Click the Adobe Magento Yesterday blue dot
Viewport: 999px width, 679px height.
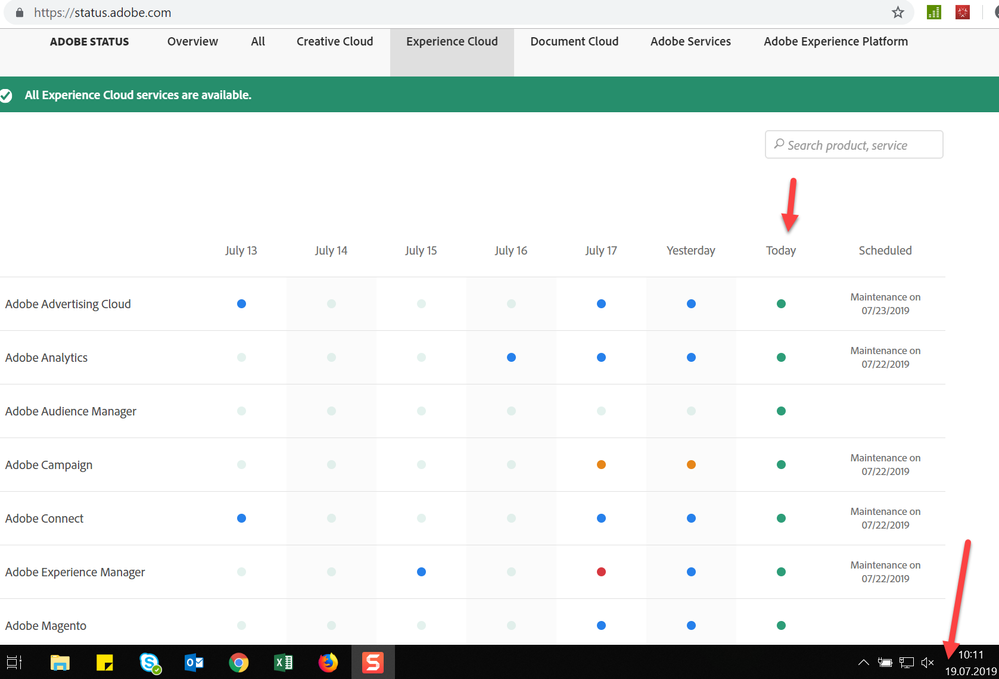(x=691, y=625)
